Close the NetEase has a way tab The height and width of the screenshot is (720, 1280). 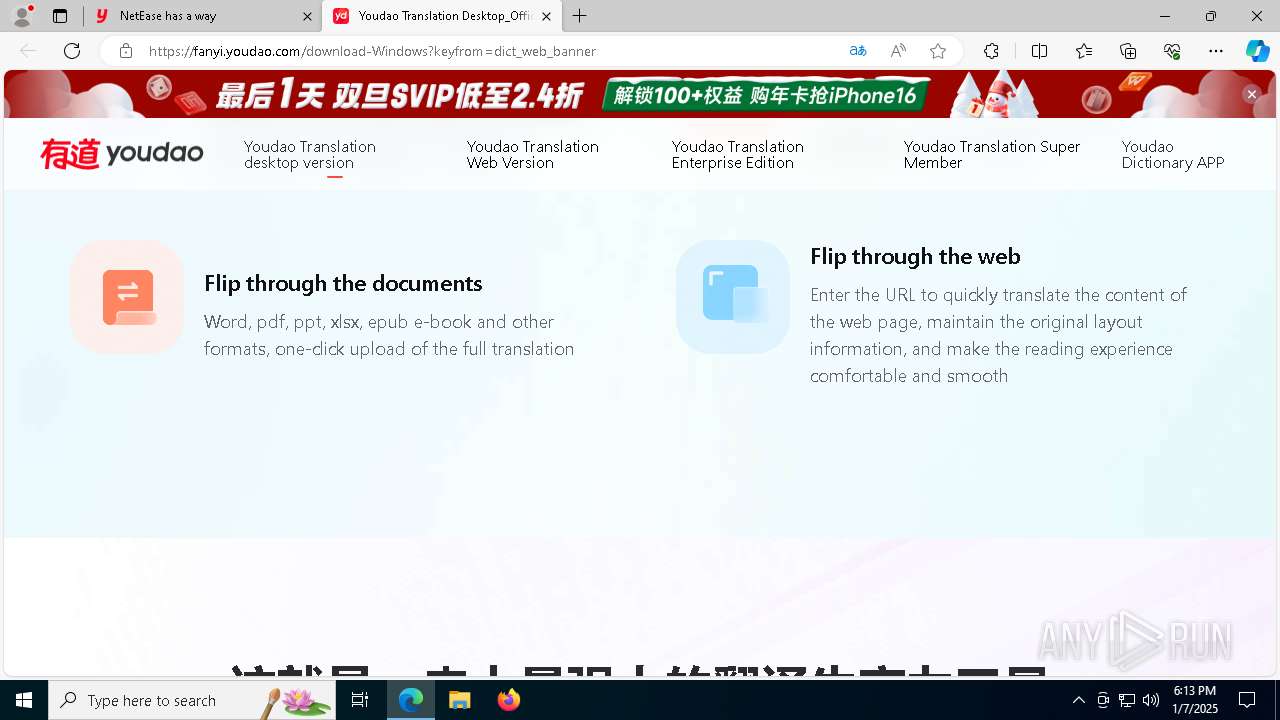[x=307, y=16]
